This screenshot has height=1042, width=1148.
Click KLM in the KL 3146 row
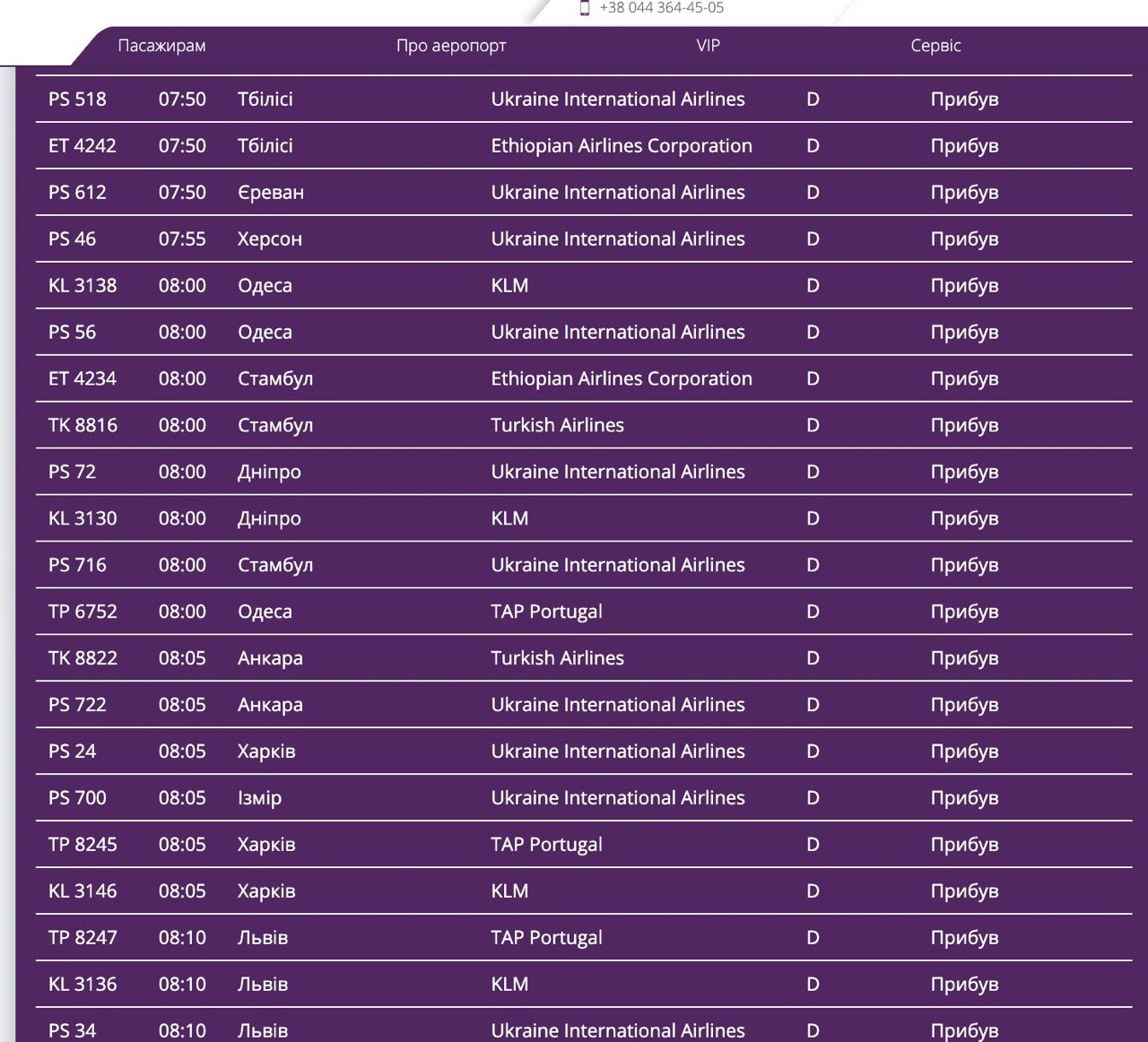[509, 892]
